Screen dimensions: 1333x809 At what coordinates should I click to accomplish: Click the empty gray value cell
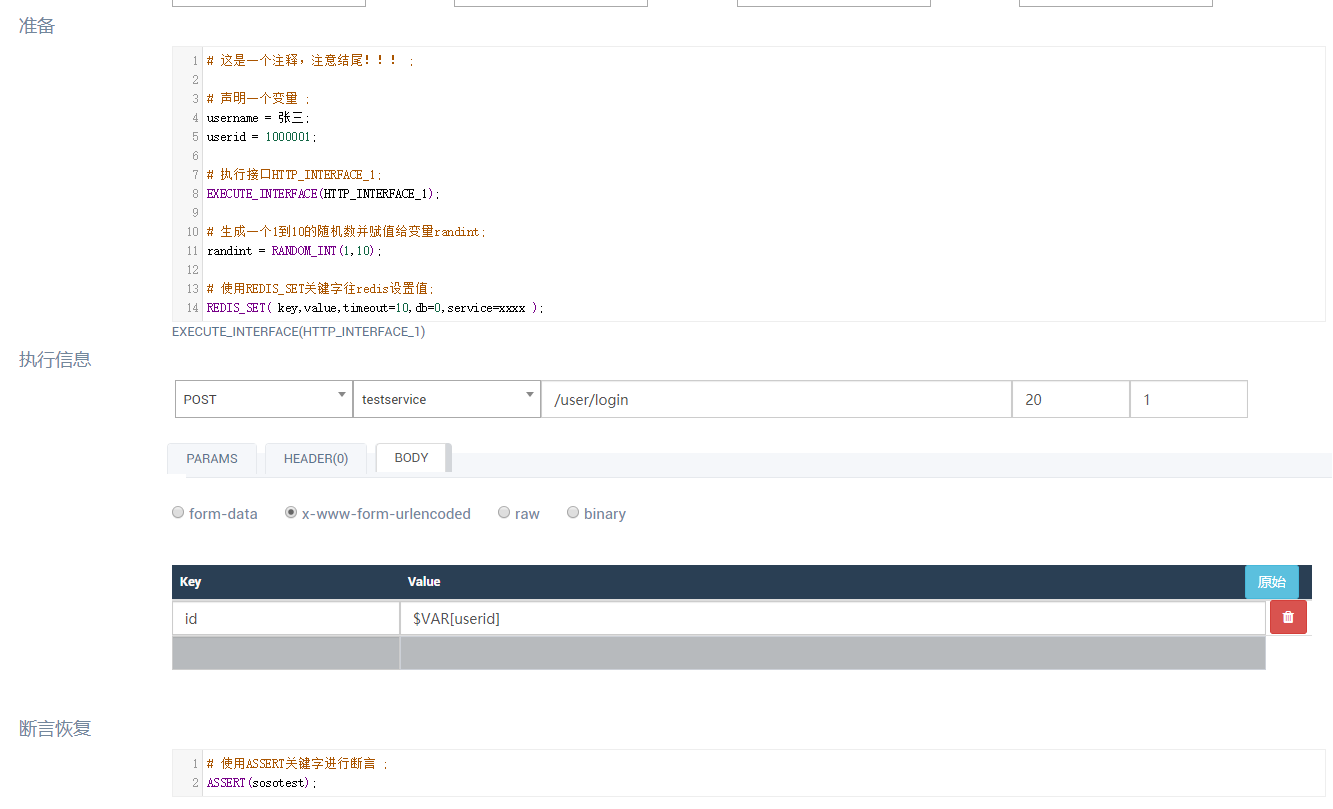(833, 653)
